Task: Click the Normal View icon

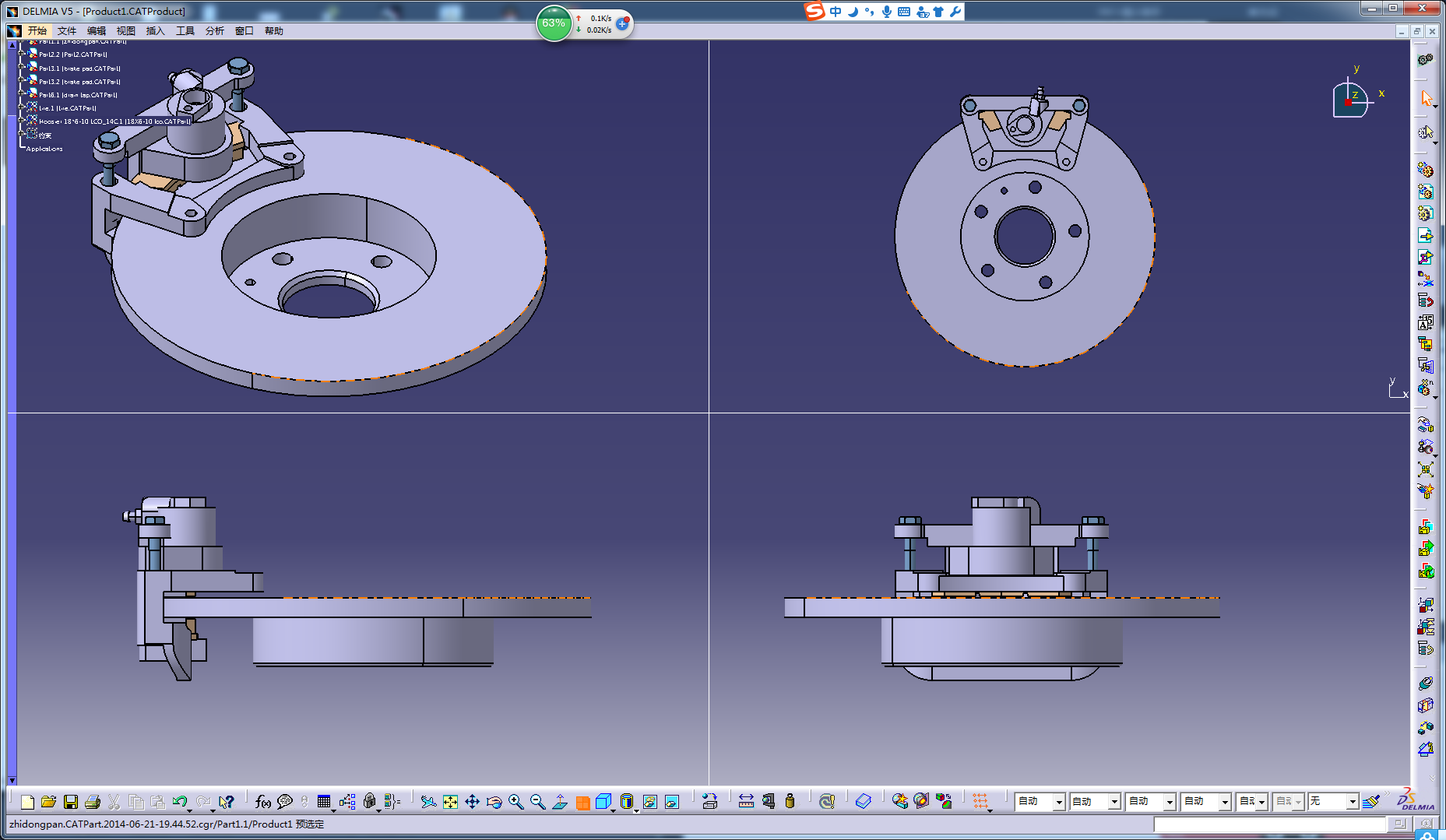Action: [560, 802]
